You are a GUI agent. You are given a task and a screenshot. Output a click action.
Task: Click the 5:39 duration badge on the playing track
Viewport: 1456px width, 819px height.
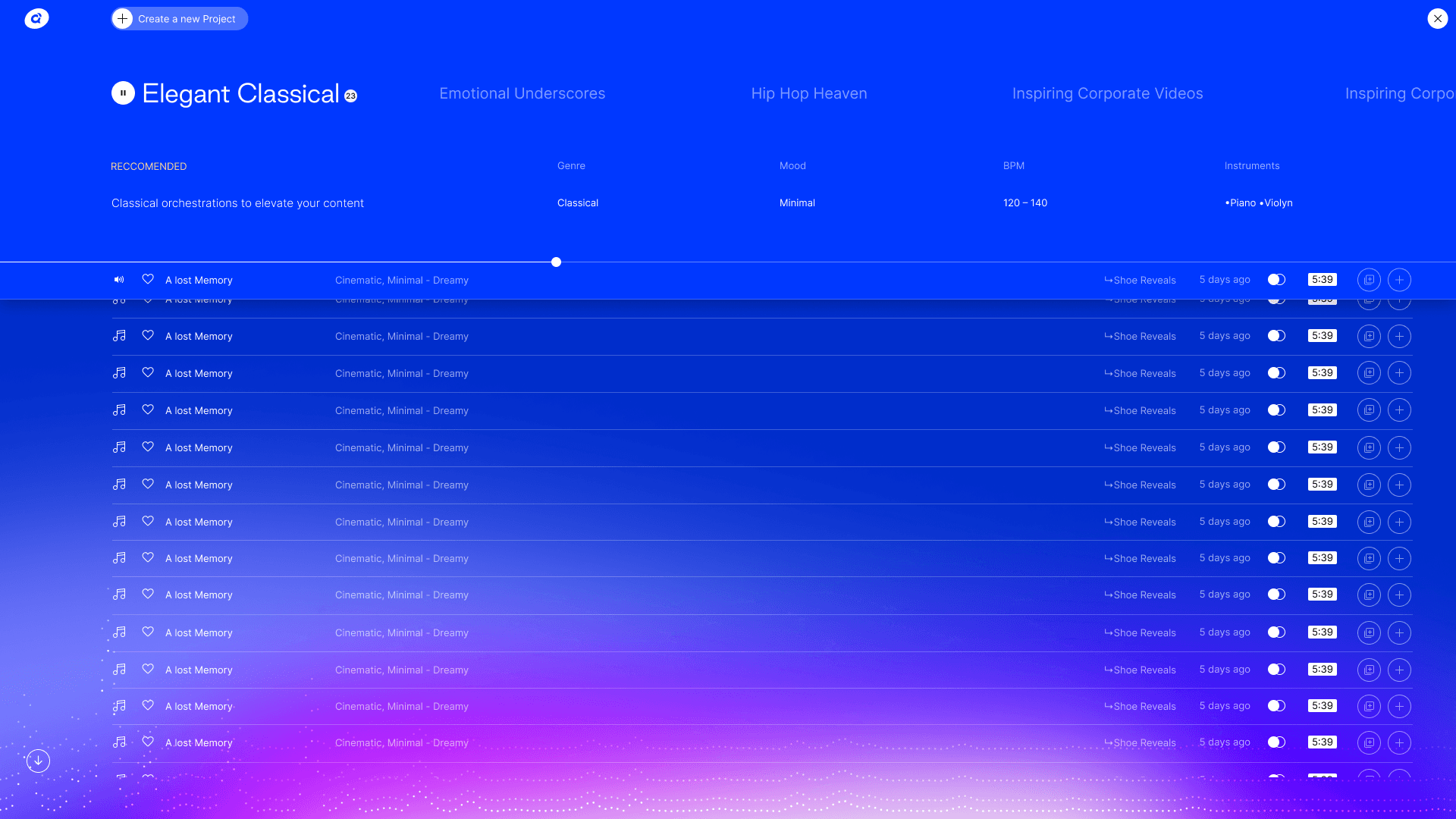[x=1322, y=280]
